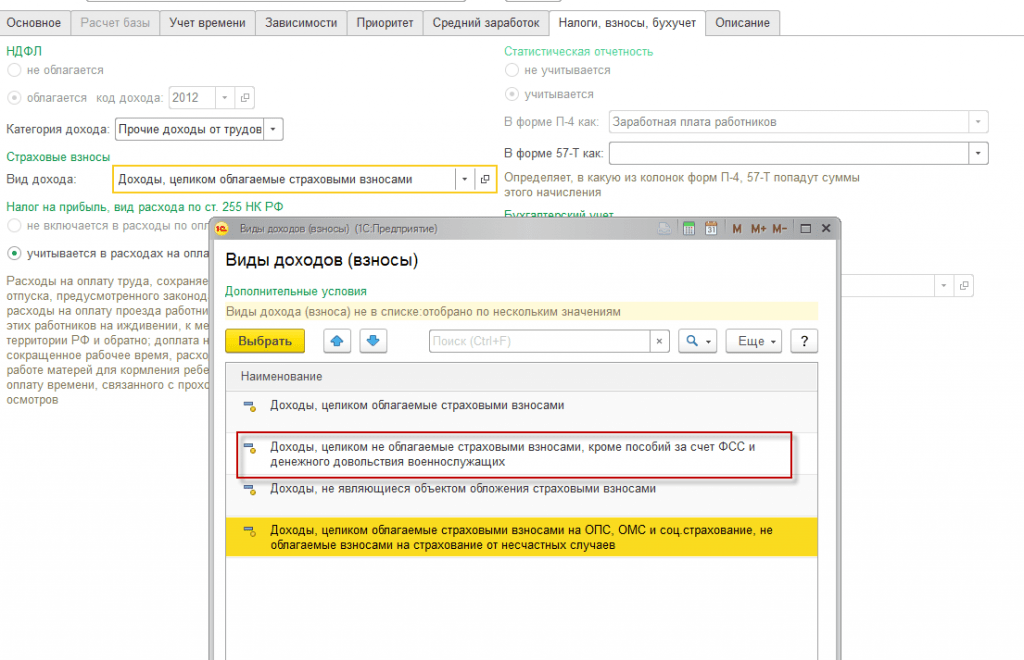Clear the search field with the x button
1024x660 pixels.
pos(659,341)
